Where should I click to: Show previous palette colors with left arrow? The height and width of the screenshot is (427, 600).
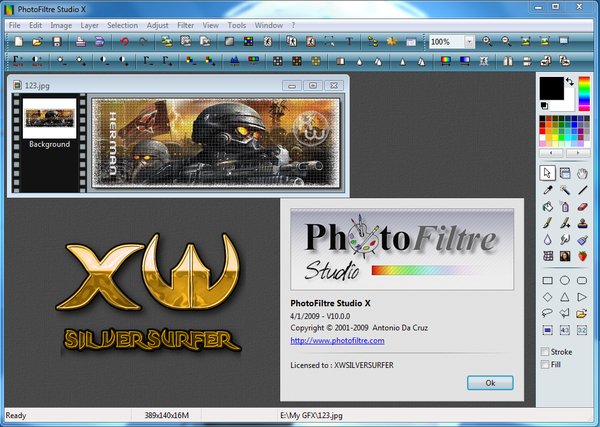click(x=551, y=153)
